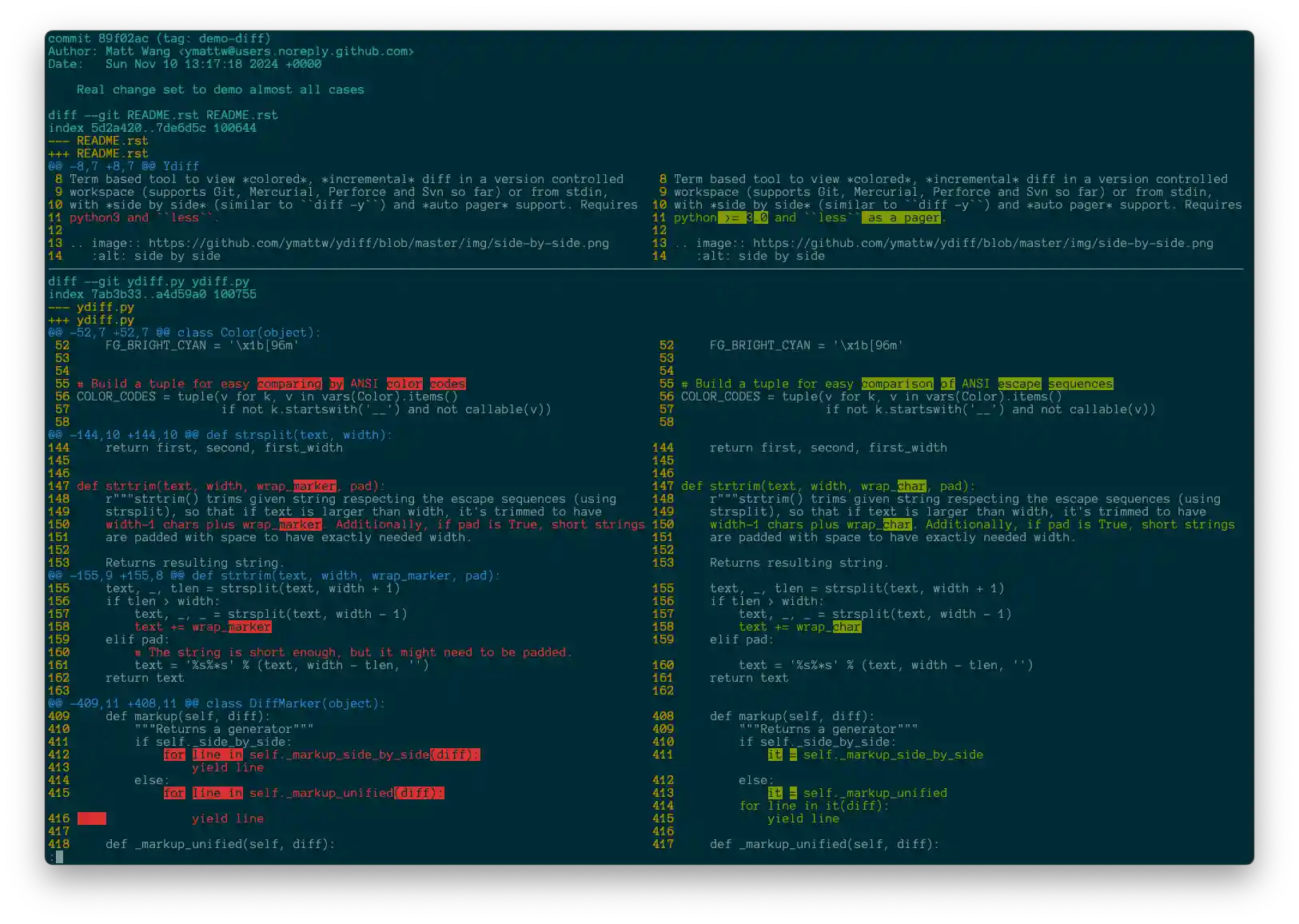Click the '@@ -144,10 +144,10 @@ def strsplit(text, width):' hunk header
The height and width of the screenshot is (924, 1299).
coord(221,435)
